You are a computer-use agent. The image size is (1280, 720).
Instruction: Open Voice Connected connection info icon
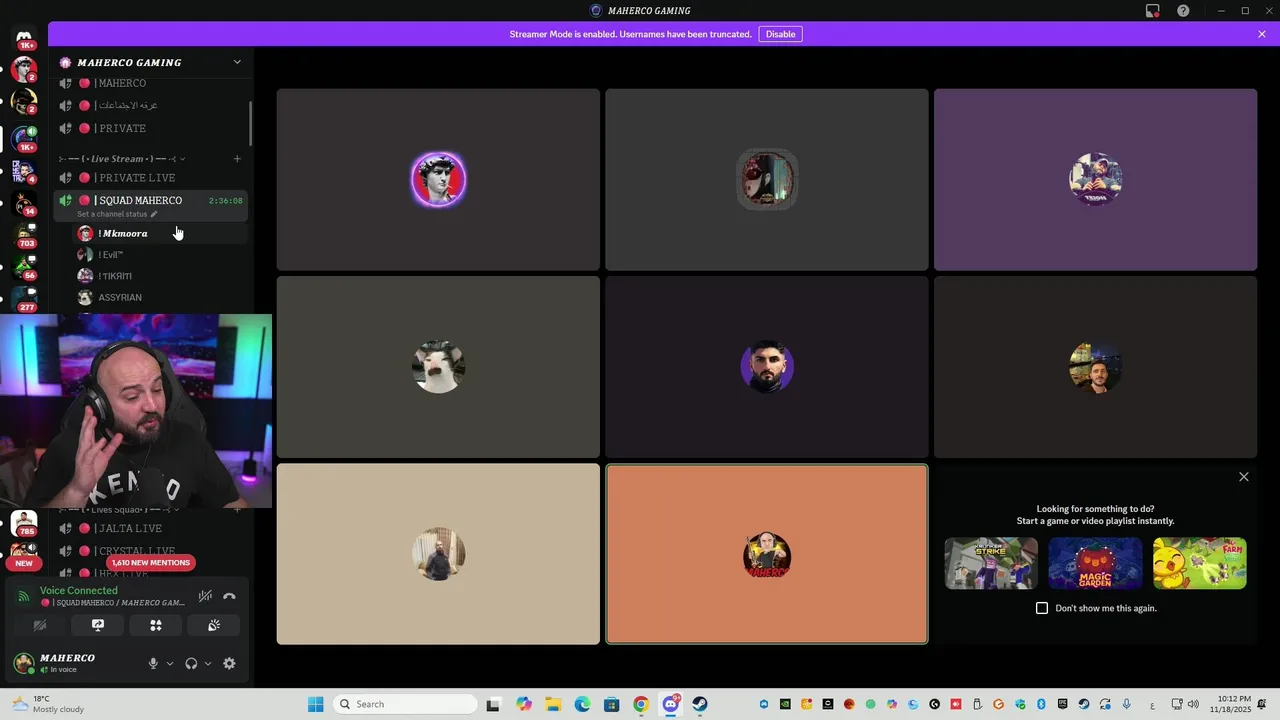pos(24,596)
